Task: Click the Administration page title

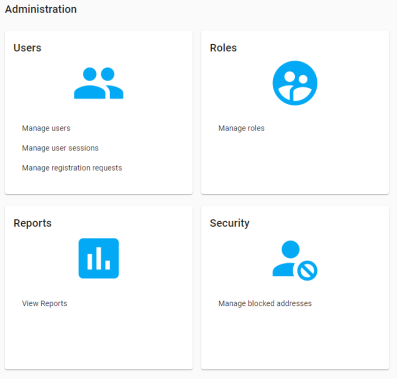Action: [41, 9]
